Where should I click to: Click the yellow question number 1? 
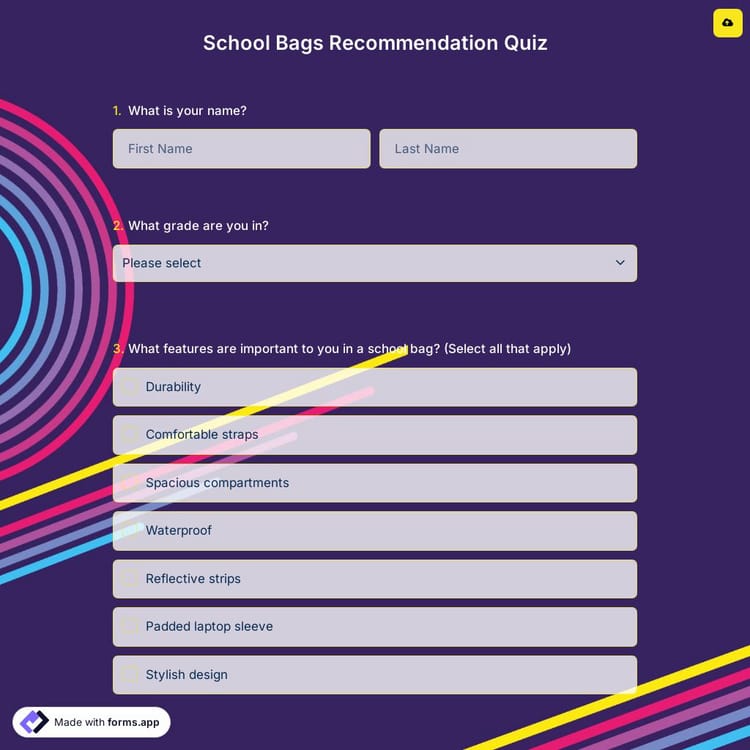(117, 111)
